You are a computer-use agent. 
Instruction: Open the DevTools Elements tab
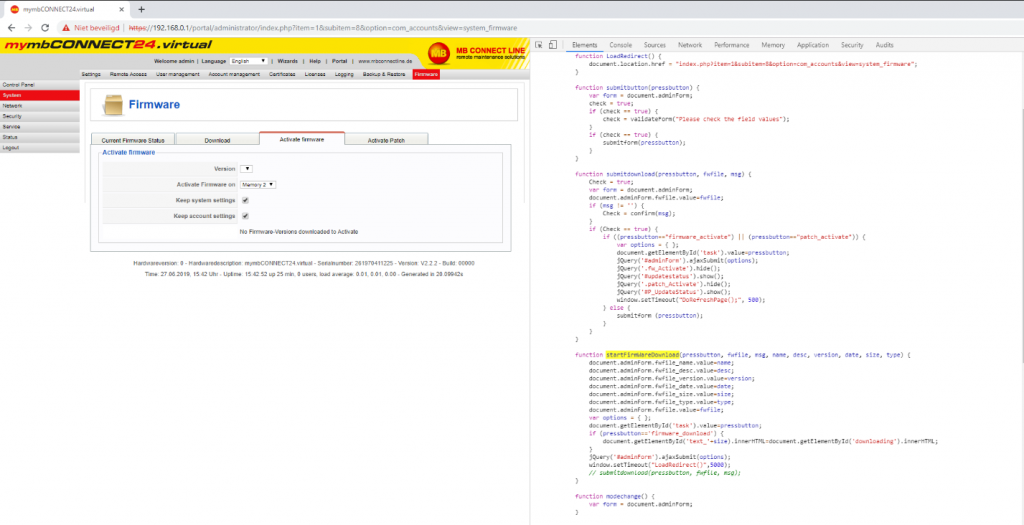coord(584,45)
